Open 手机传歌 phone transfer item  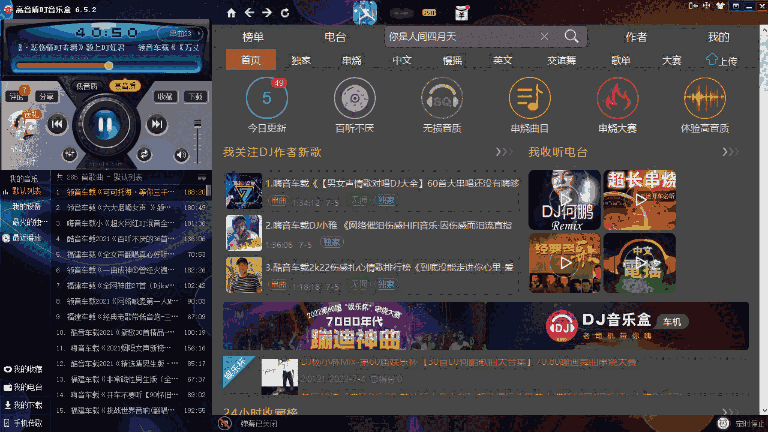pyautogui.click(x=23, y=423)
